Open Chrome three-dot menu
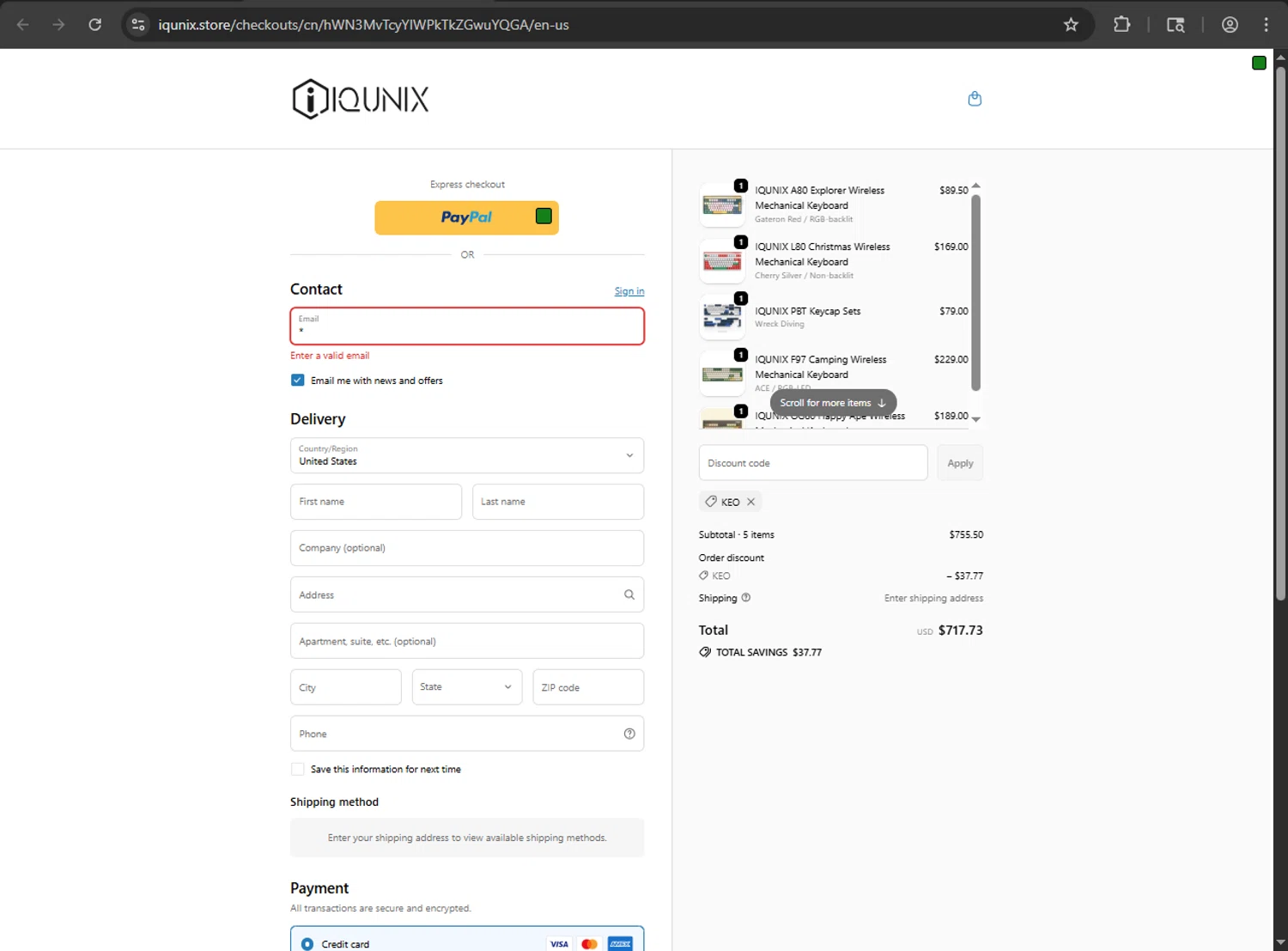Viewport: 1288px width, 951px height. (x=1266, y=25)
